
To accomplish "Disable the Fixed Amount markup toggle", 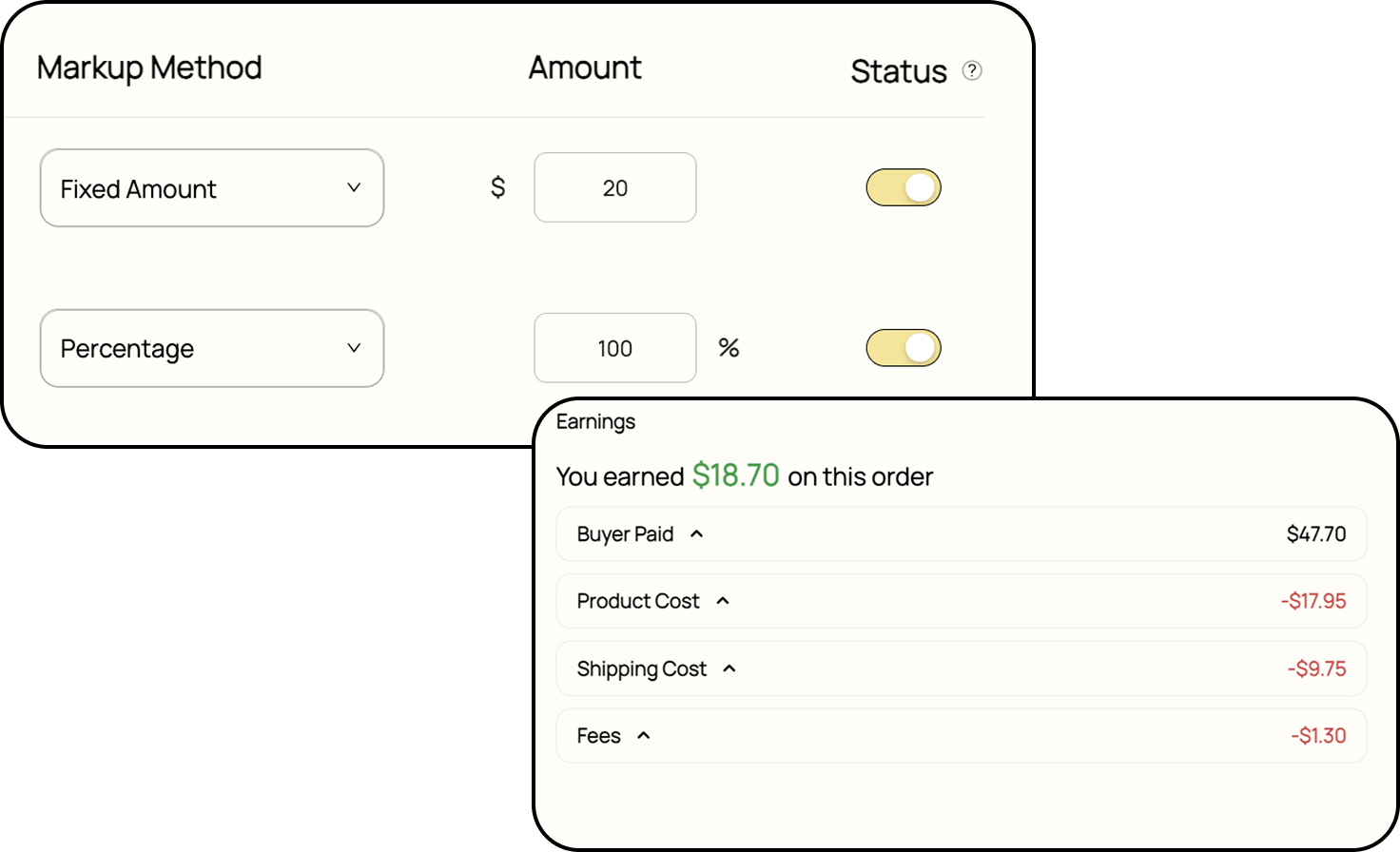I will (x=904, y=187).
